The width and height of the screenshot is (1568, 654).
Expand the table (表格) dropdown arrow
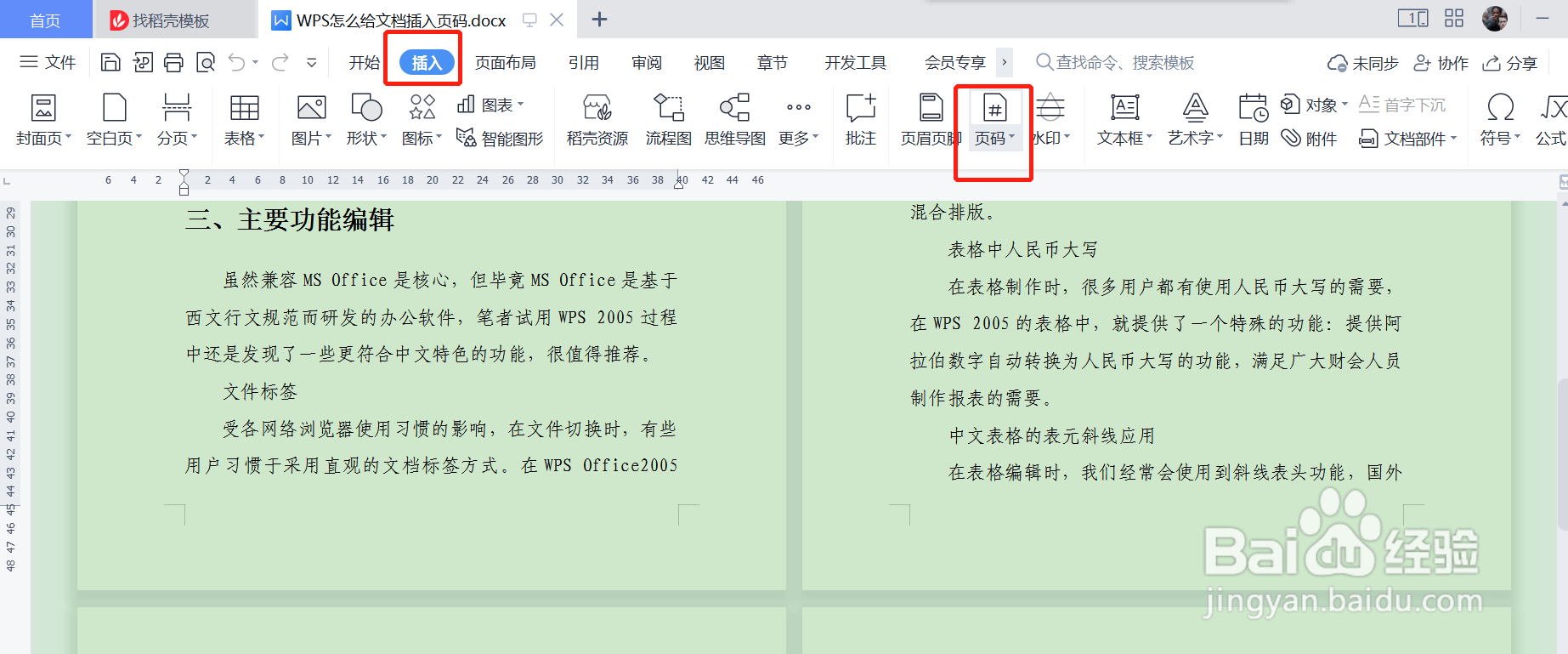point(261,137)
